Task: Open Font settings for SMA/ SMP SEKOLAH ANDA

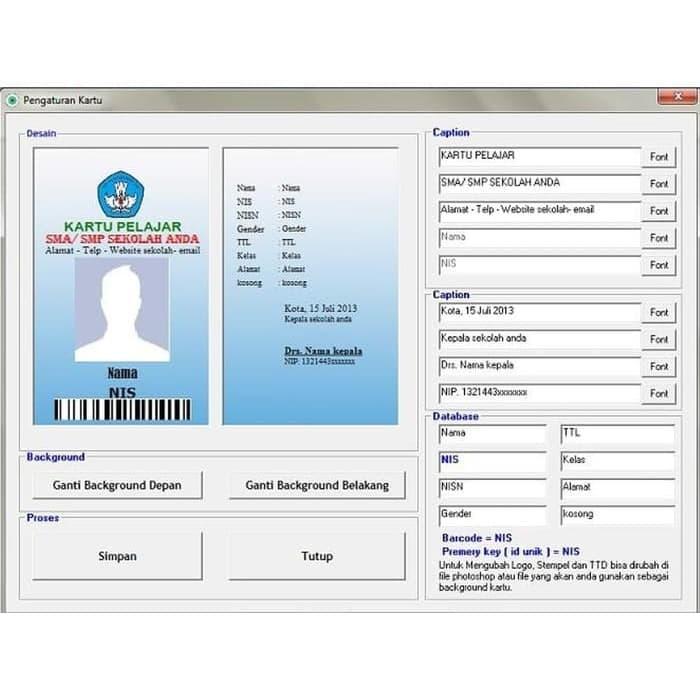Action: pyautogui.click(x=659, y=184)
